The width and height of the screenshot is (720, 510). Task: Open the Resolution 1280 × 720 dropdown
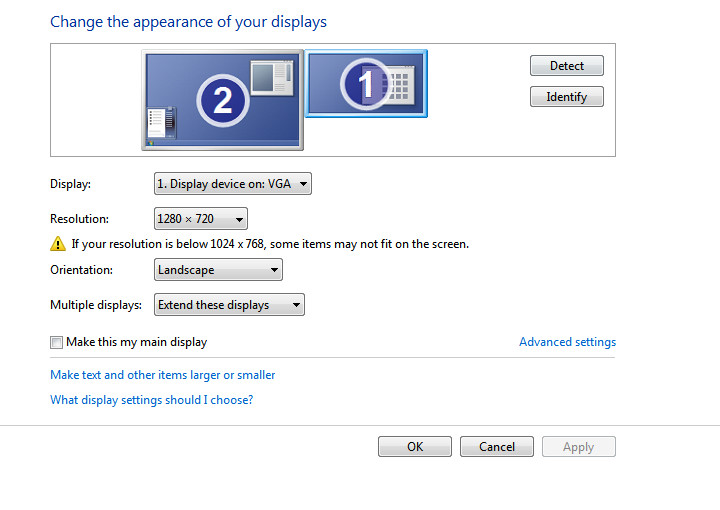tap(201, 219)
